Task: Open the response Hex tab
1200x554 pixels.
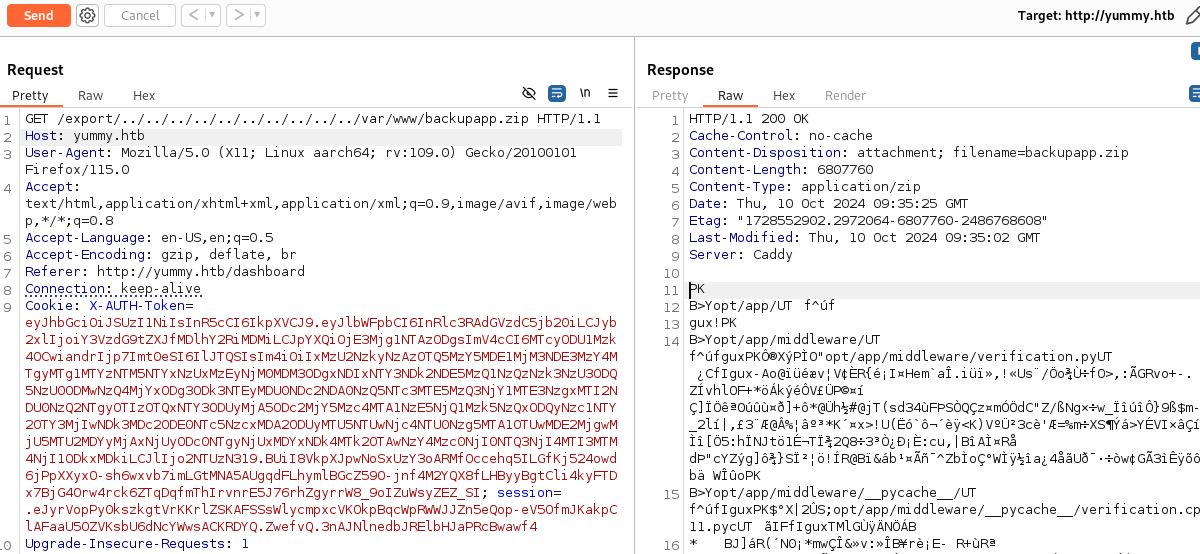Action: point(784,96)
